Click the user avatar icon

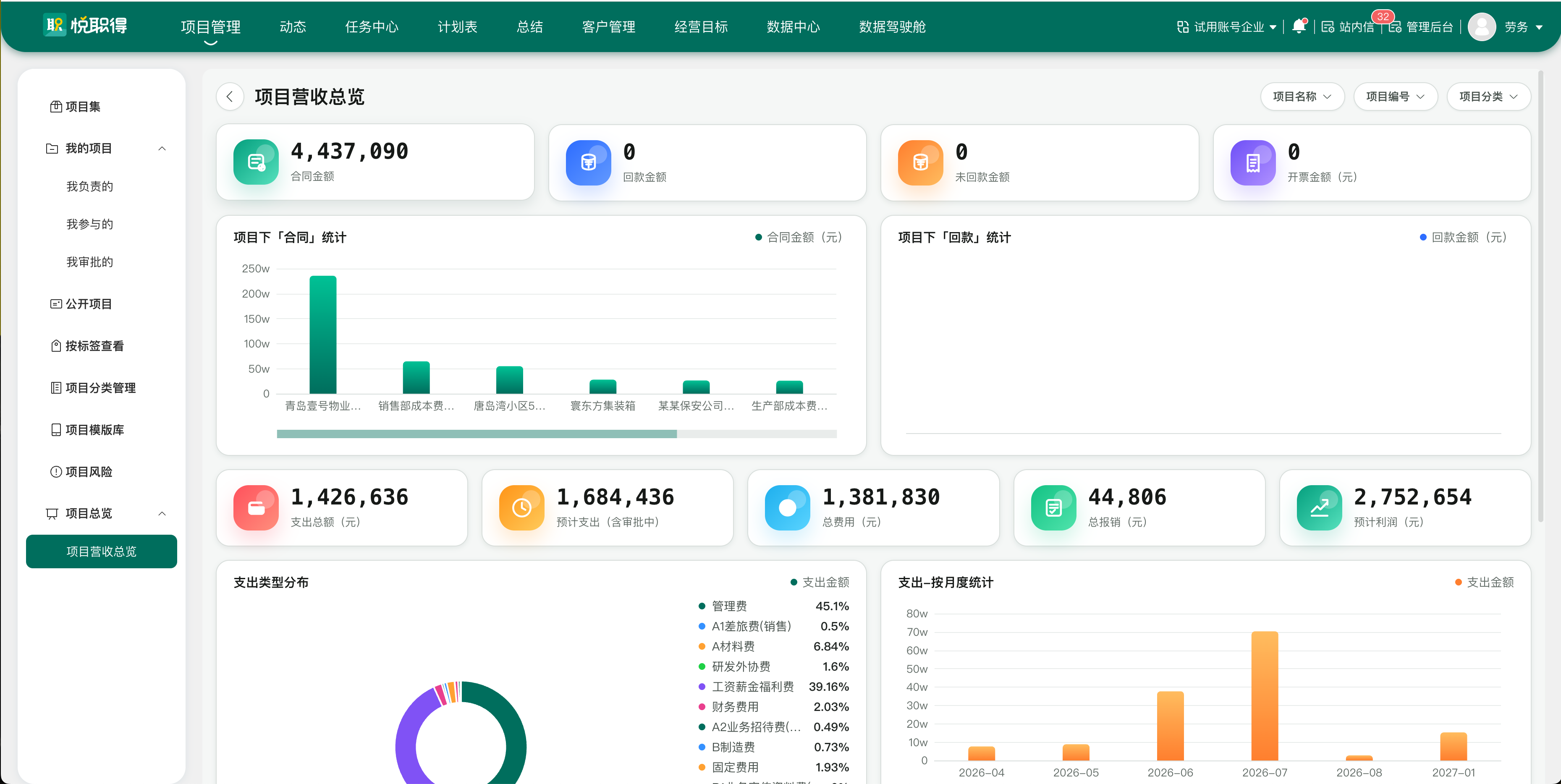click(x=1482, y=27)
